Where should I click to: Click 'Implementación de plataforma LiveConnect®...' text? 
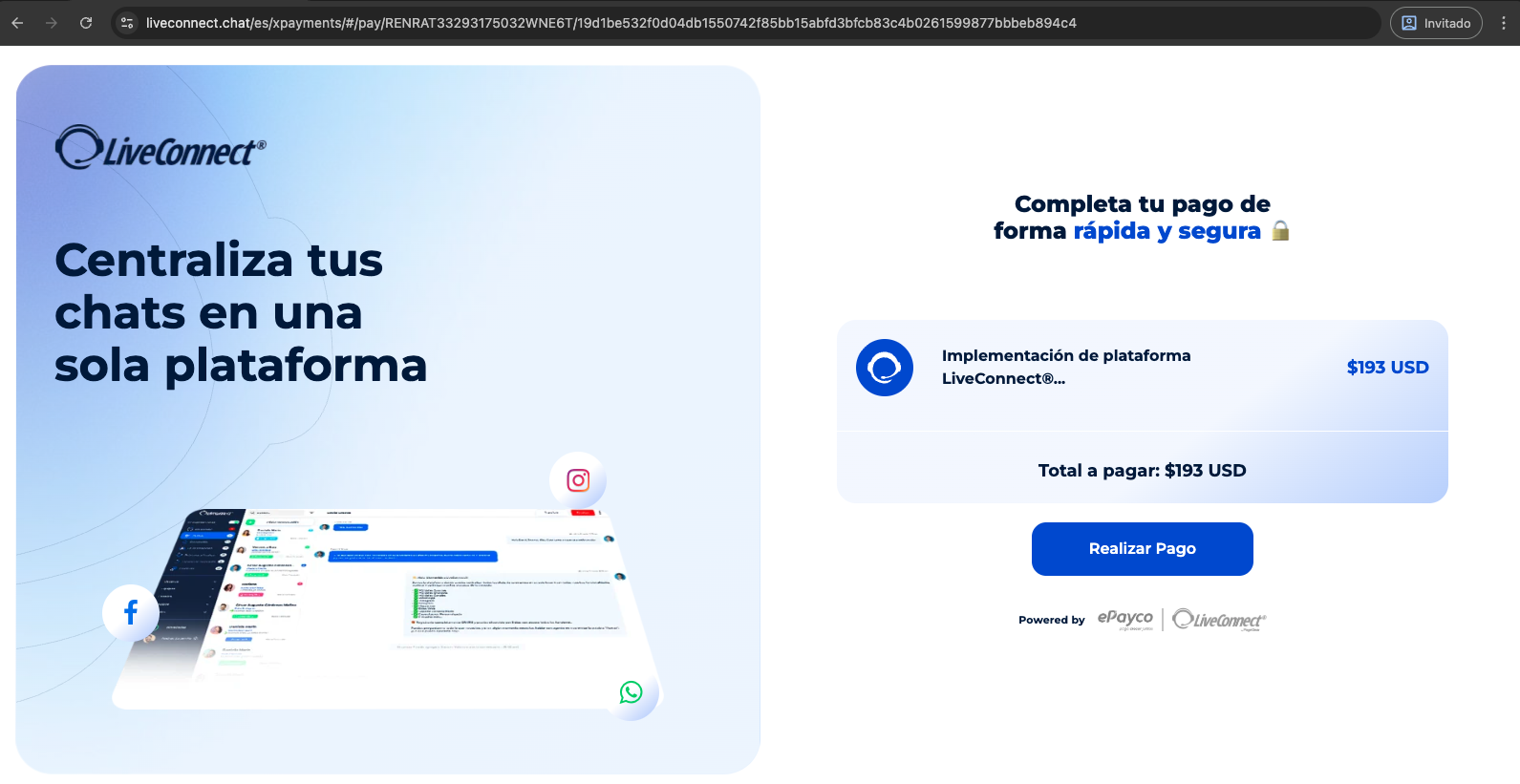point(1066,367)
